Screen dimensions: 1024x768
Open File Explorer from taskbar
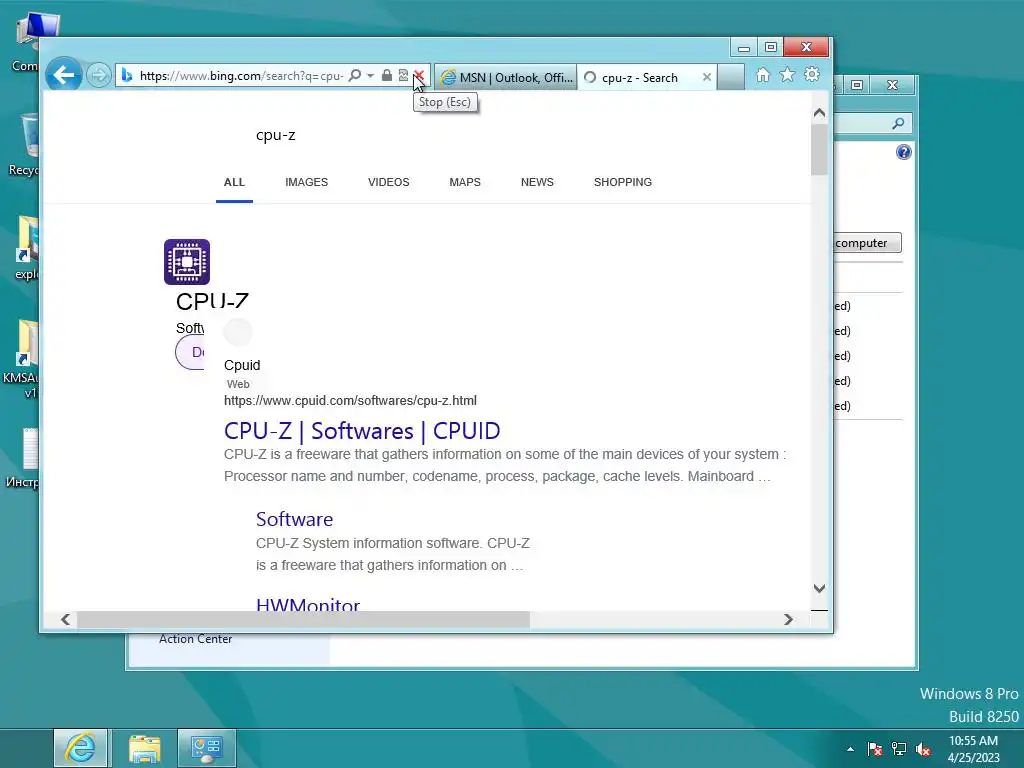pos(144,748)
